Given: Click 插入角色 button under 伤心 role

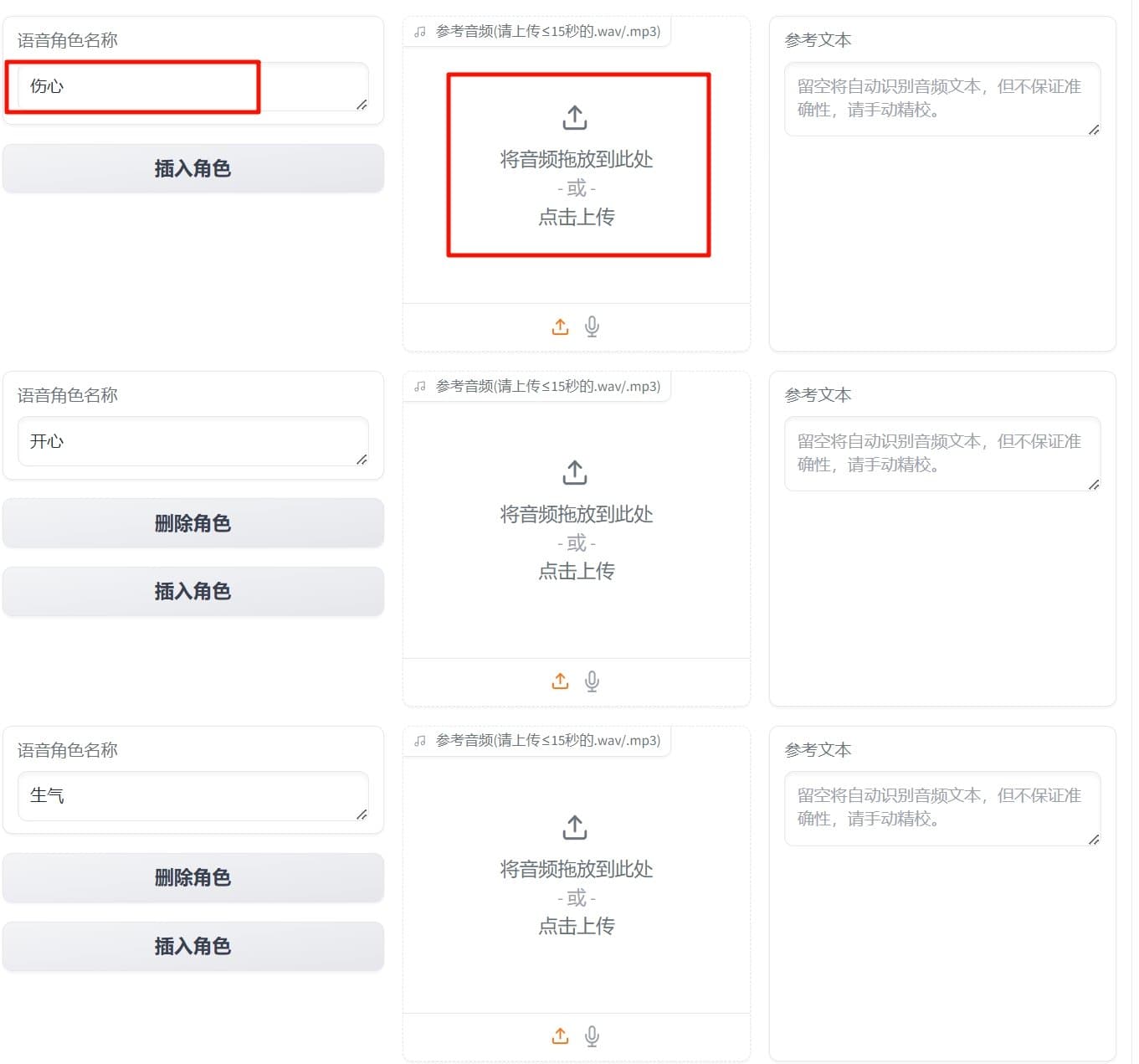Looking at the screenshot, I should click(x=193, y=168).
